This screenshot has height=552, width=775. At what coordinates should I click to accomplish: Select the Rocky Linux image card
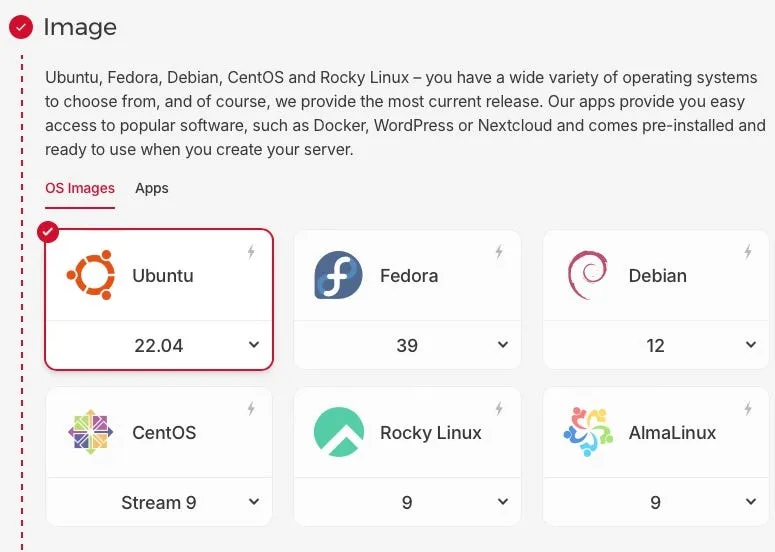[430, 433]
